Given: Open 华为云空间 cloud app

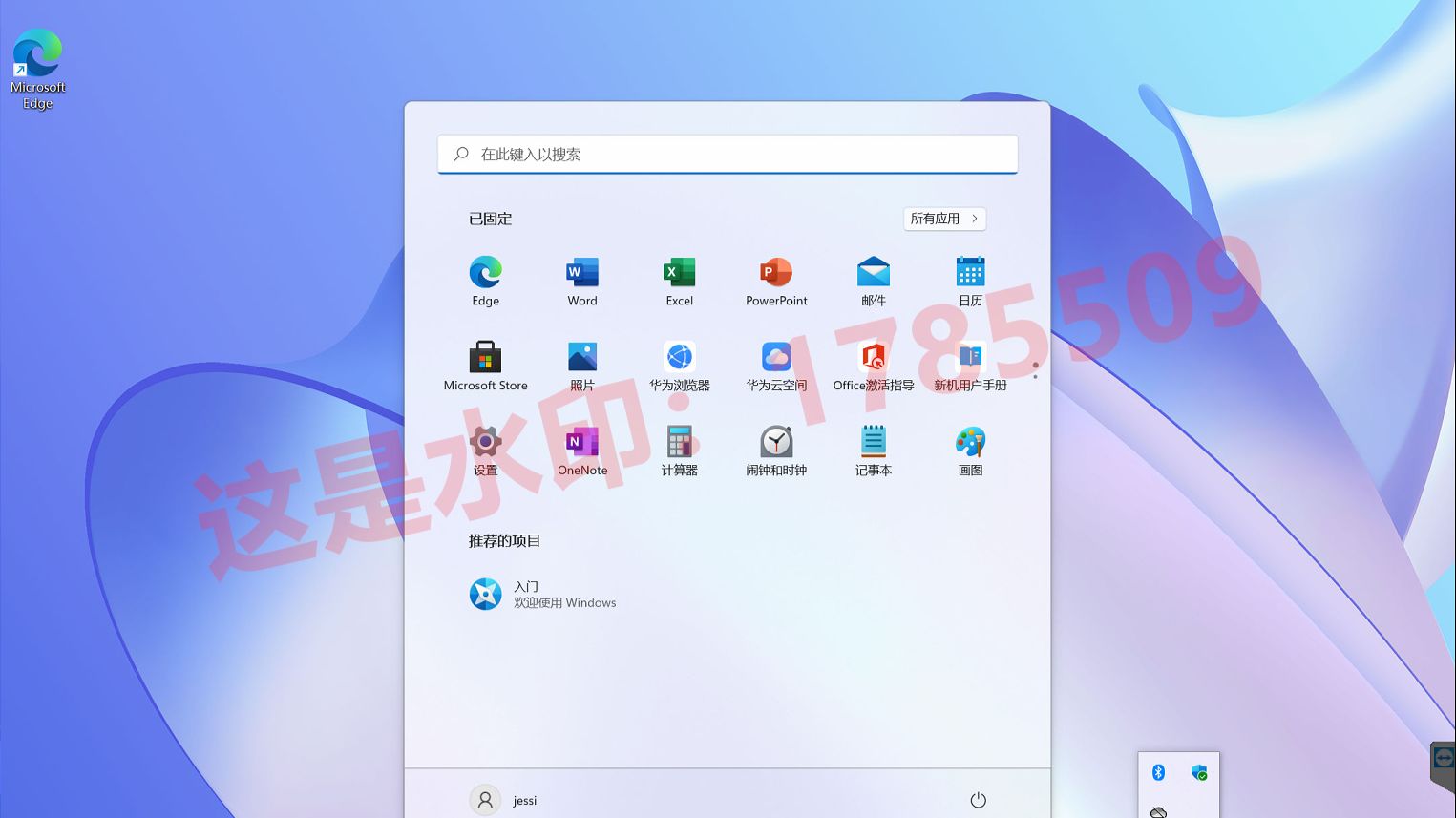Looking at the screenshot, I should [776, 367].
